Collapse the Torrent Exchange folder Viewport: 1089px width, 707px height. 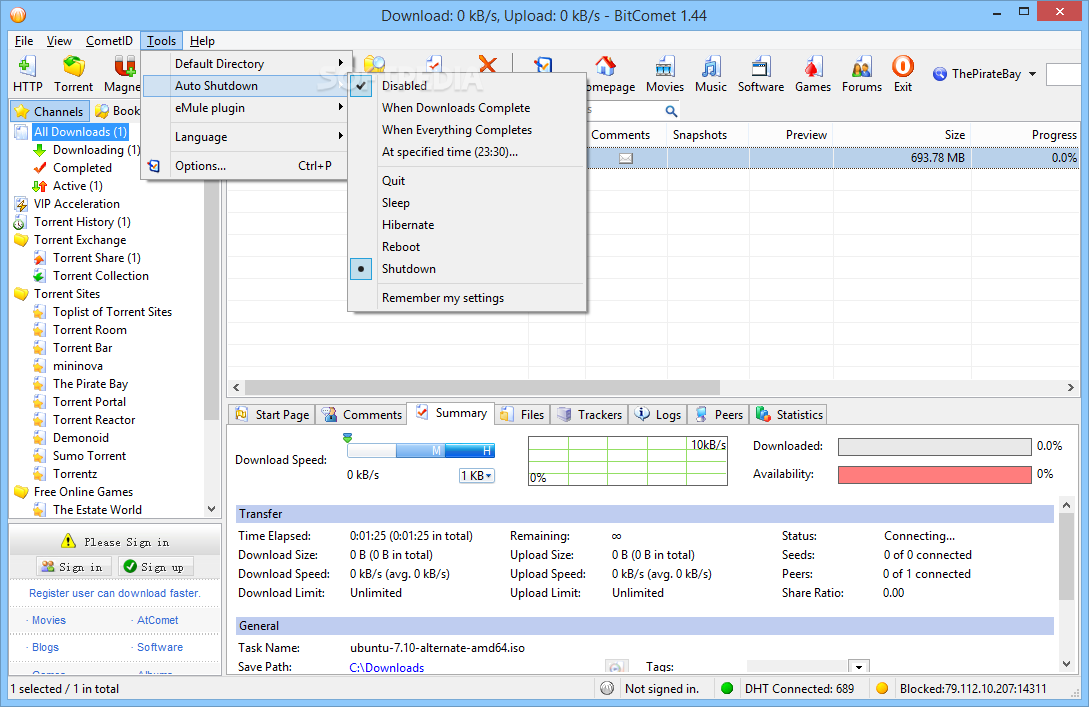[x=22, y=240]
